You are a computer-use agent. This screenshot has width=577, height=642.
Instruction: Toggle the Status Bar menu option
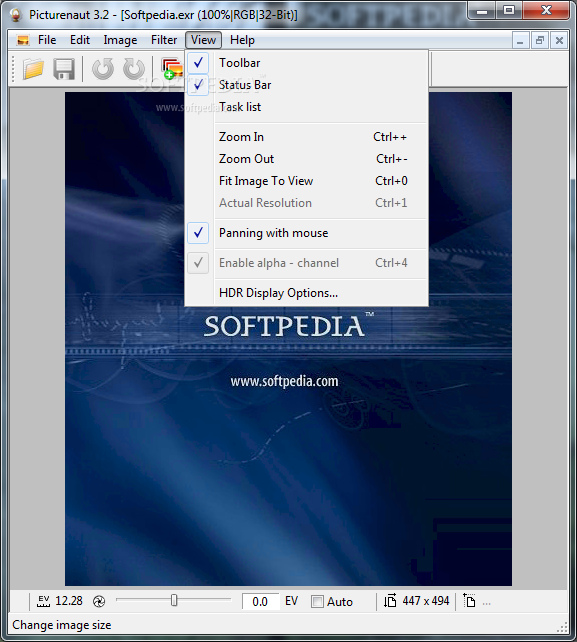(306, 85)
